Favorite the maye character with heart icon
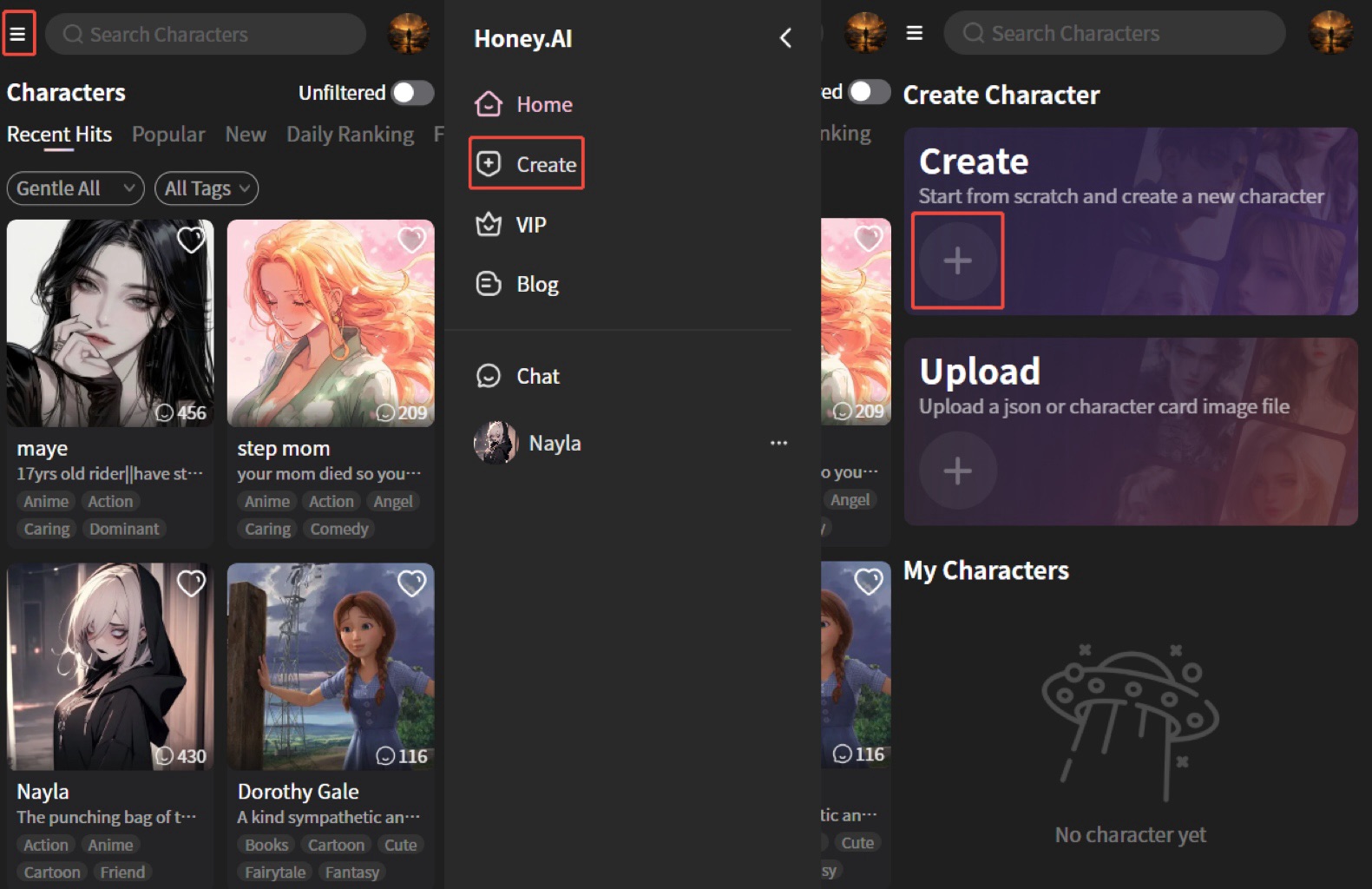Image resolution: width=1372 pixels, height=889 pixels. [x=191, y=240]
